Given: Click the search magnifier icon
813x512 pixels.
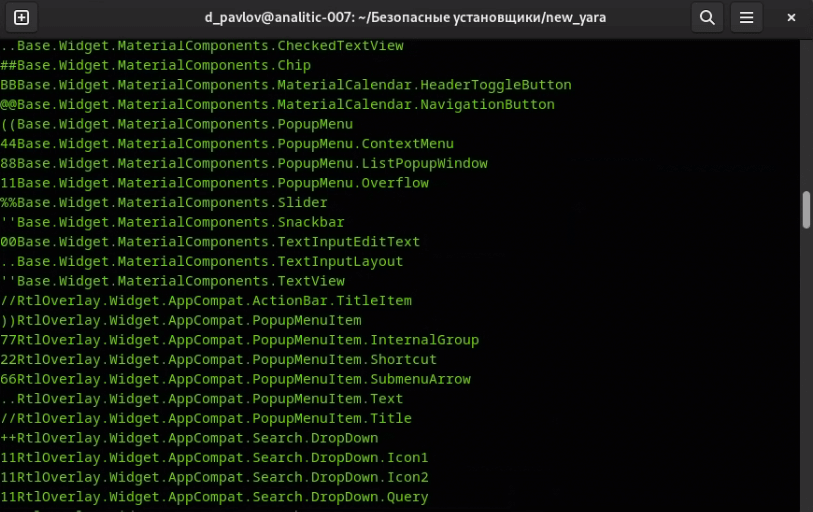Looking at the screenshot, I should pyautogui.click(x=707, y=17).
